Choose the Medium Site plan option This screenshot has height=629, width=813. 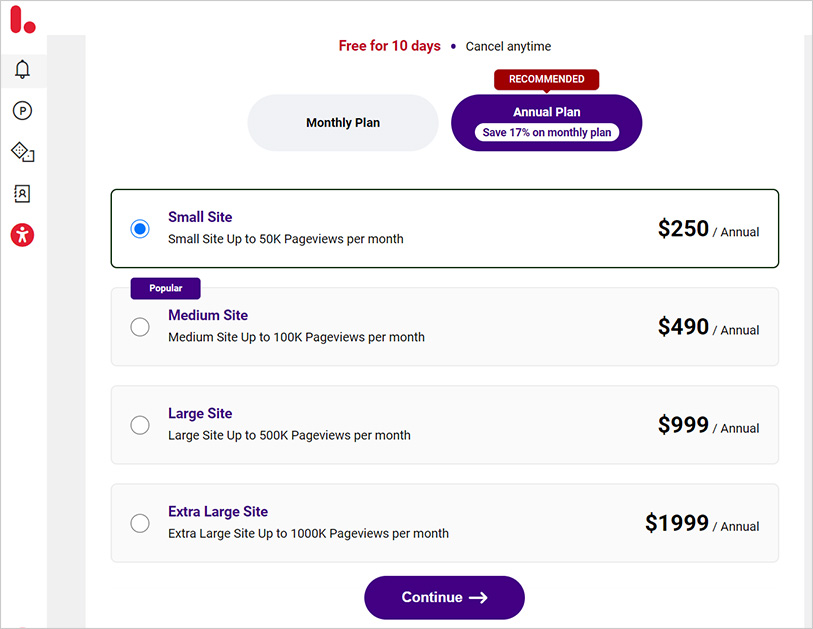139,326
